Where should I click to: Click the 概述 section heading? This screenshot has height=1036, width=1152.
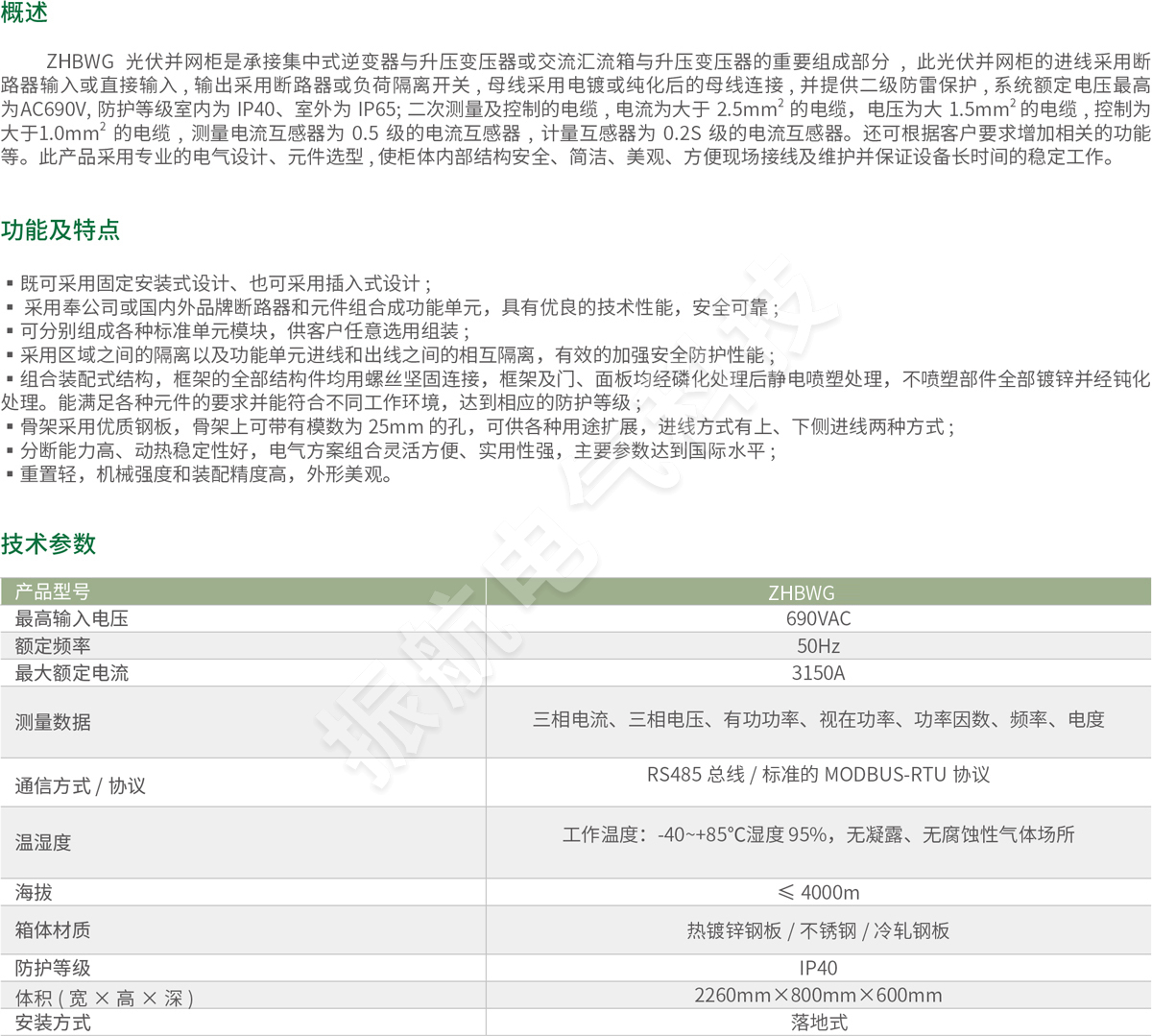click(x=24, y=12)
